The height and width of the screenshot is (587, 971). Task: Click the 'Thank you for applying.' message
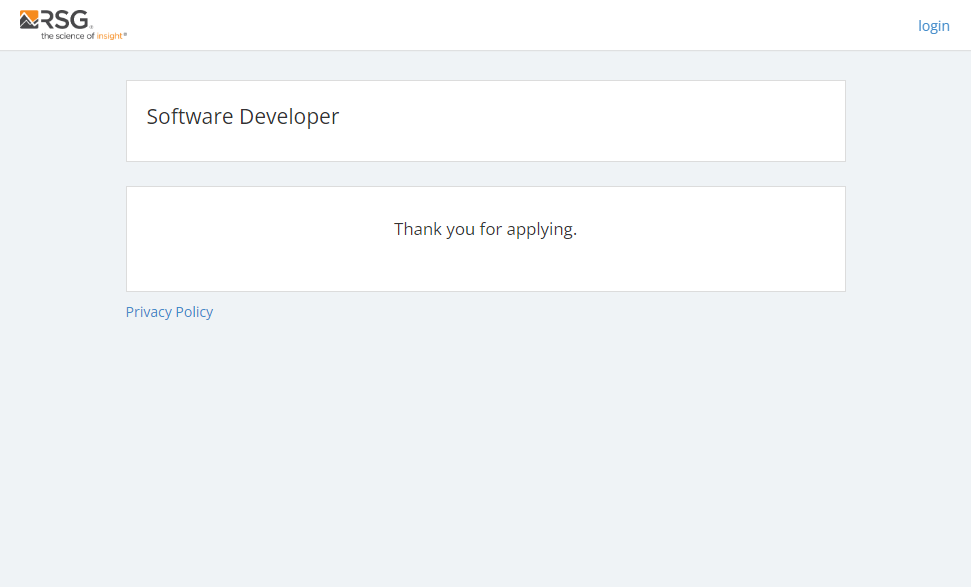click(x=485, y=229)
